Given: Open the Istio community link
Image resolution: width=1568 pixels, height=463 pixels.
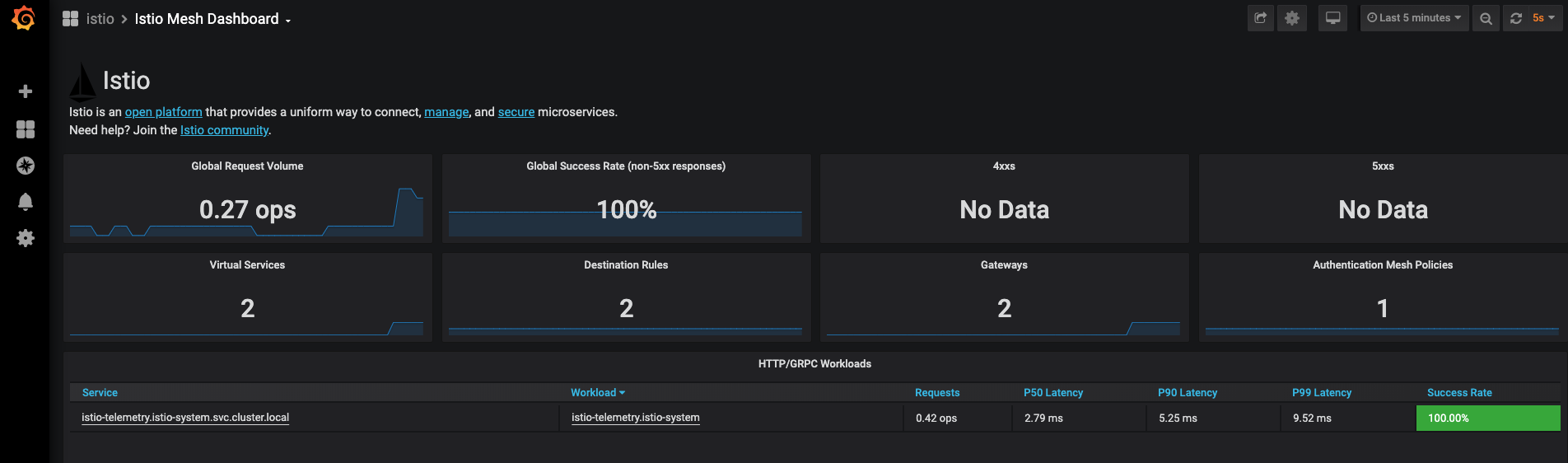Looking at the screenshot, I should click(224, 130).
